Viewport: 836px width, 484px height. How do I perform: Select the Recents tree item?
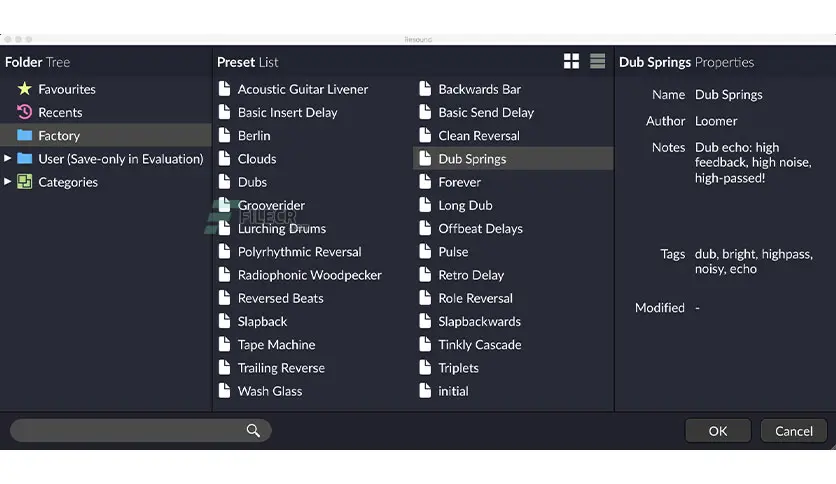(x=60, y=112)
